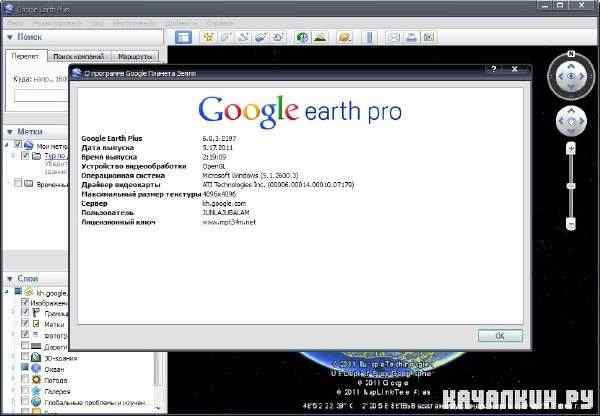Click the email envelope toolbar icon

coord(393,37)
